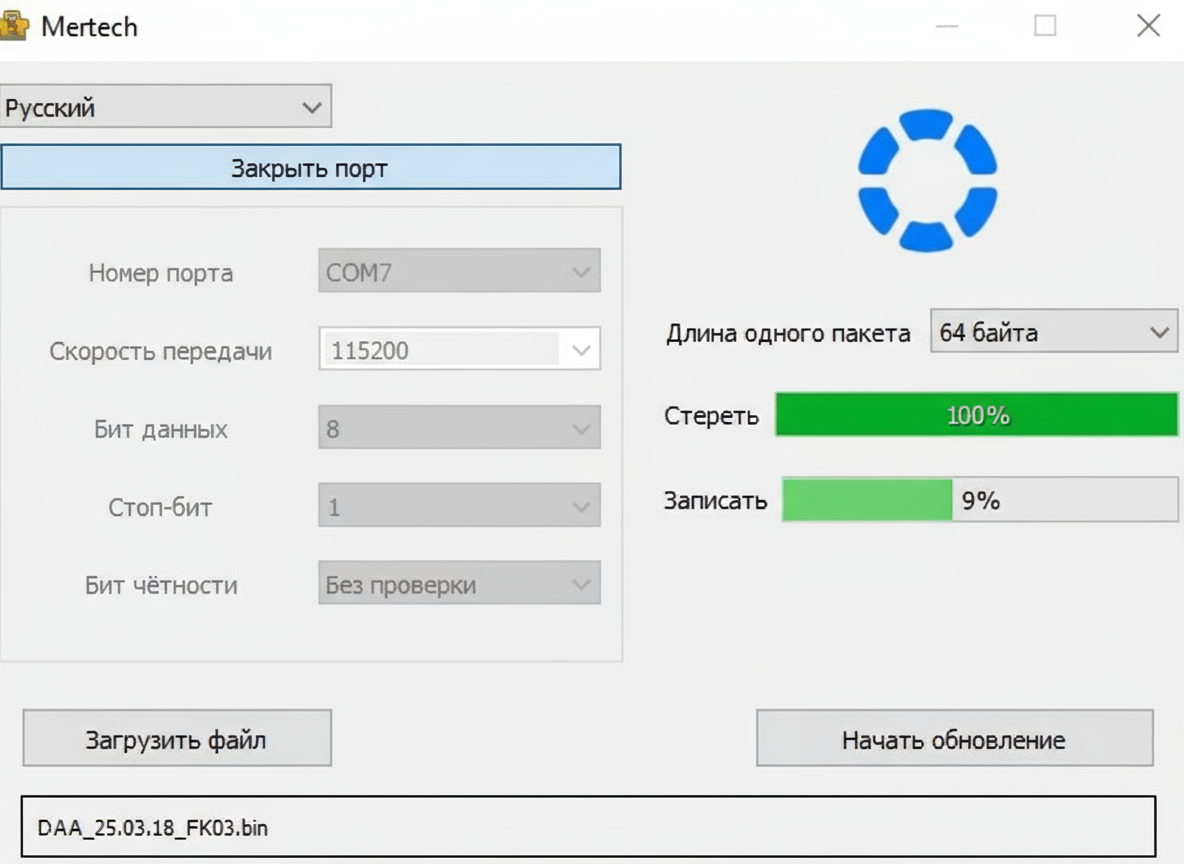Open the Скорость передачи 115200 dropdown
Image resolution: width=1184 pixels, height=864 pixels.
click(x=460, y=350)
